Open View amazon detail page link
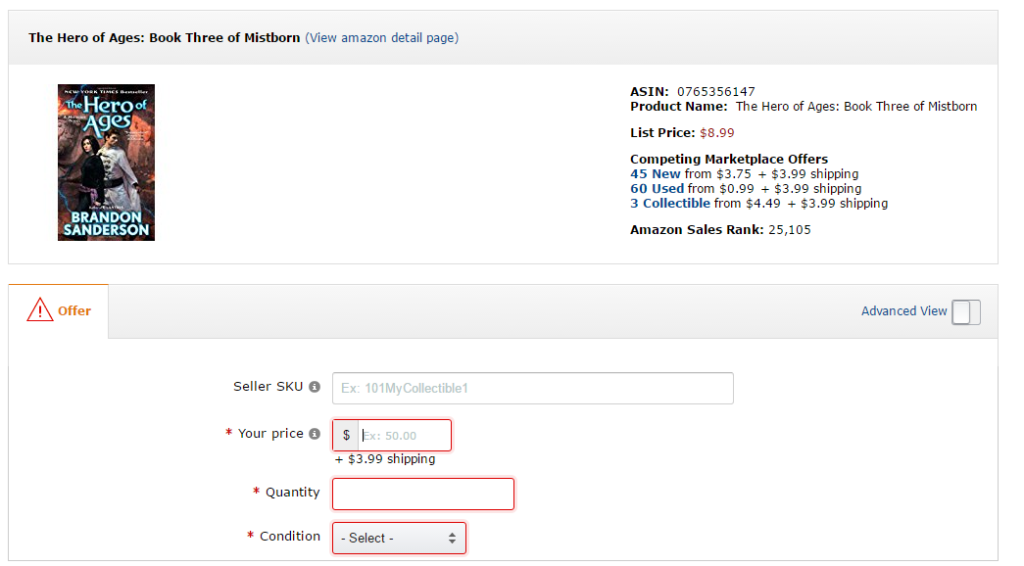The width and height of the screenshot is (1024, 566). (x=382, y=38)
